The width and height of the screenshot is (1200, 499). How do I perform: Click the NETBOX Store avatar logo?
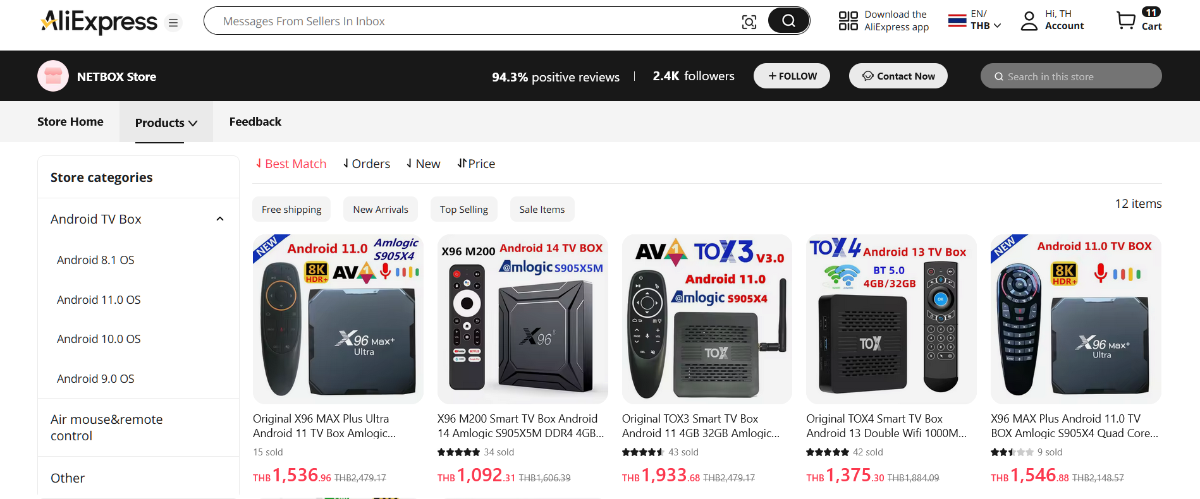tap(53, 76)
